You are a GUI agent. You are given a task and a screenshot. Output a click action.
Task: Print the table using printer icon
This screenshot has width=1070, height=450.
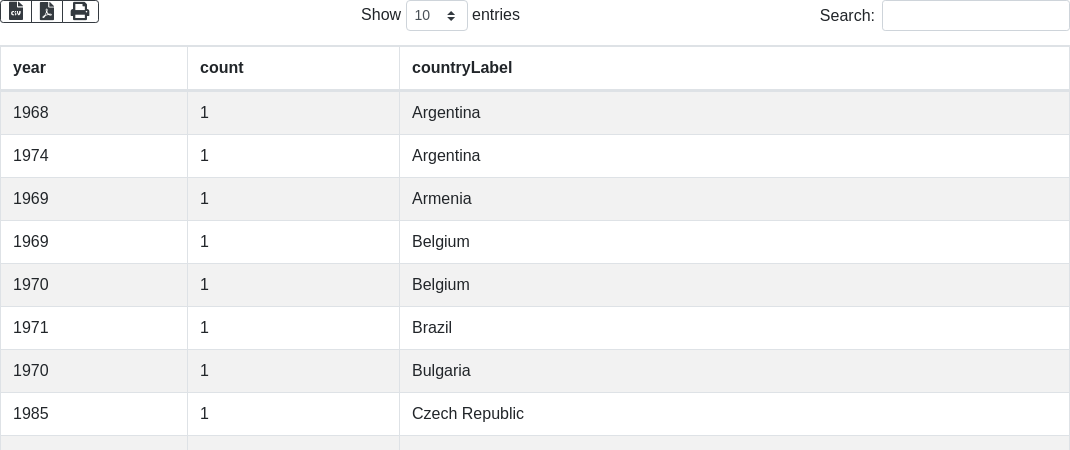(80, 11)
